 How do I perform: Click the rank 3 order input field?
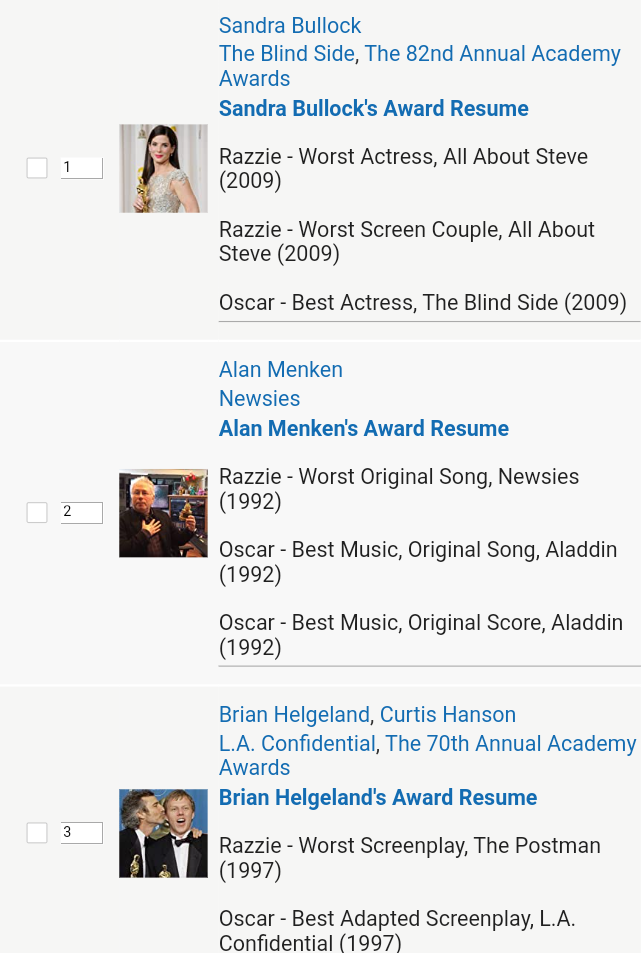pyautogui.click(x=82, y=833)
